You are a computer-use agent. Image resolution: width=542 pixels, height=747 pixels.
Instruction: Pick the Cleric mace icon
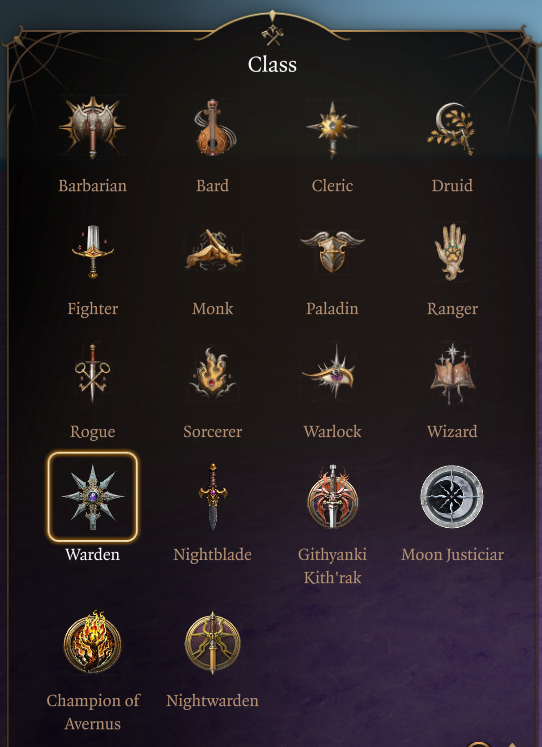click(332, 129)
